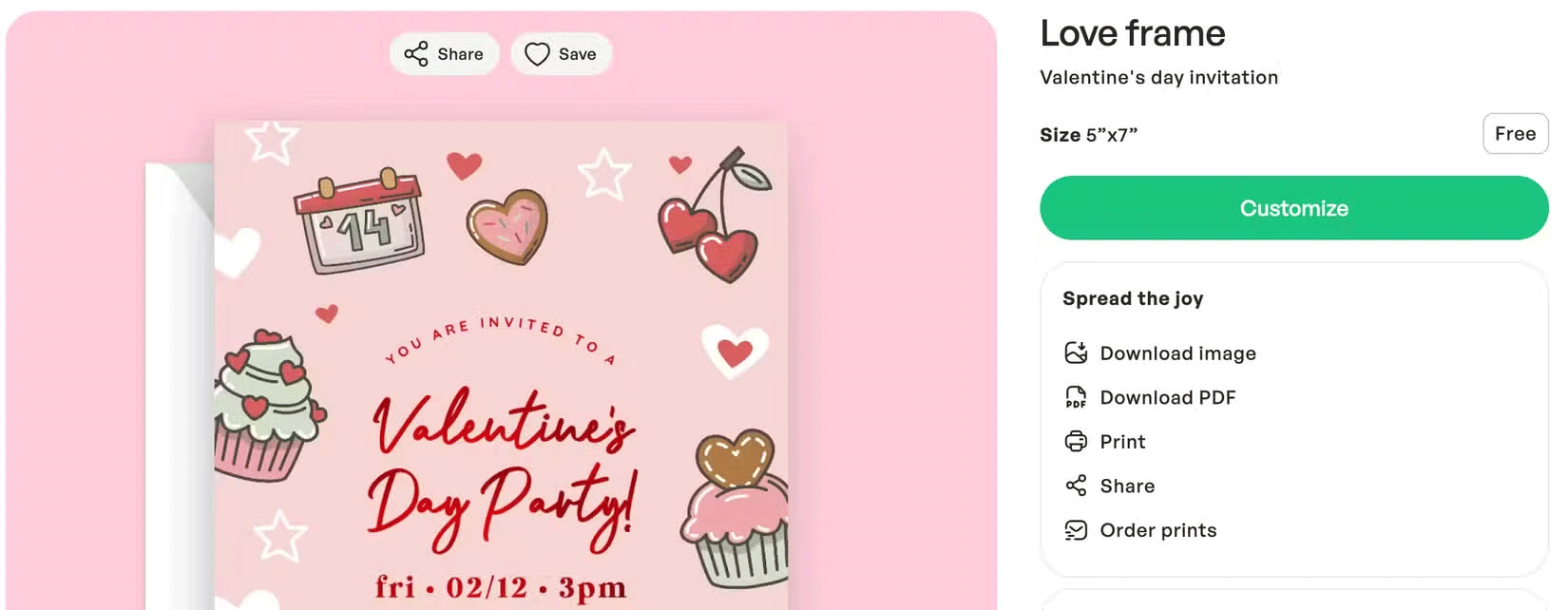The image size is (1568, 610).
Task: Select the Print text option
Action: 1122,442
